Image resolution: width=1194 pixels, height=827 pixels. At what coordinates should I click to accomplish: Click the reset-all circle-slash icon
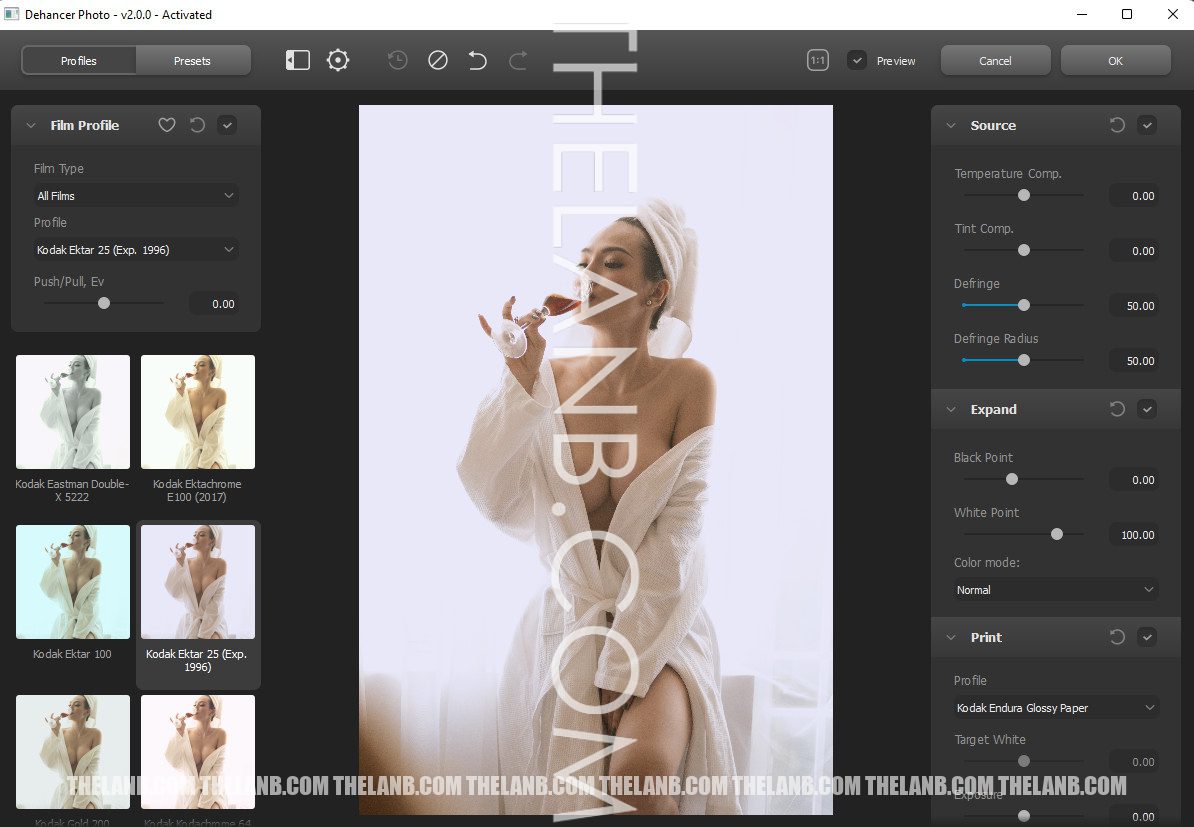click(x=437, y=61)
